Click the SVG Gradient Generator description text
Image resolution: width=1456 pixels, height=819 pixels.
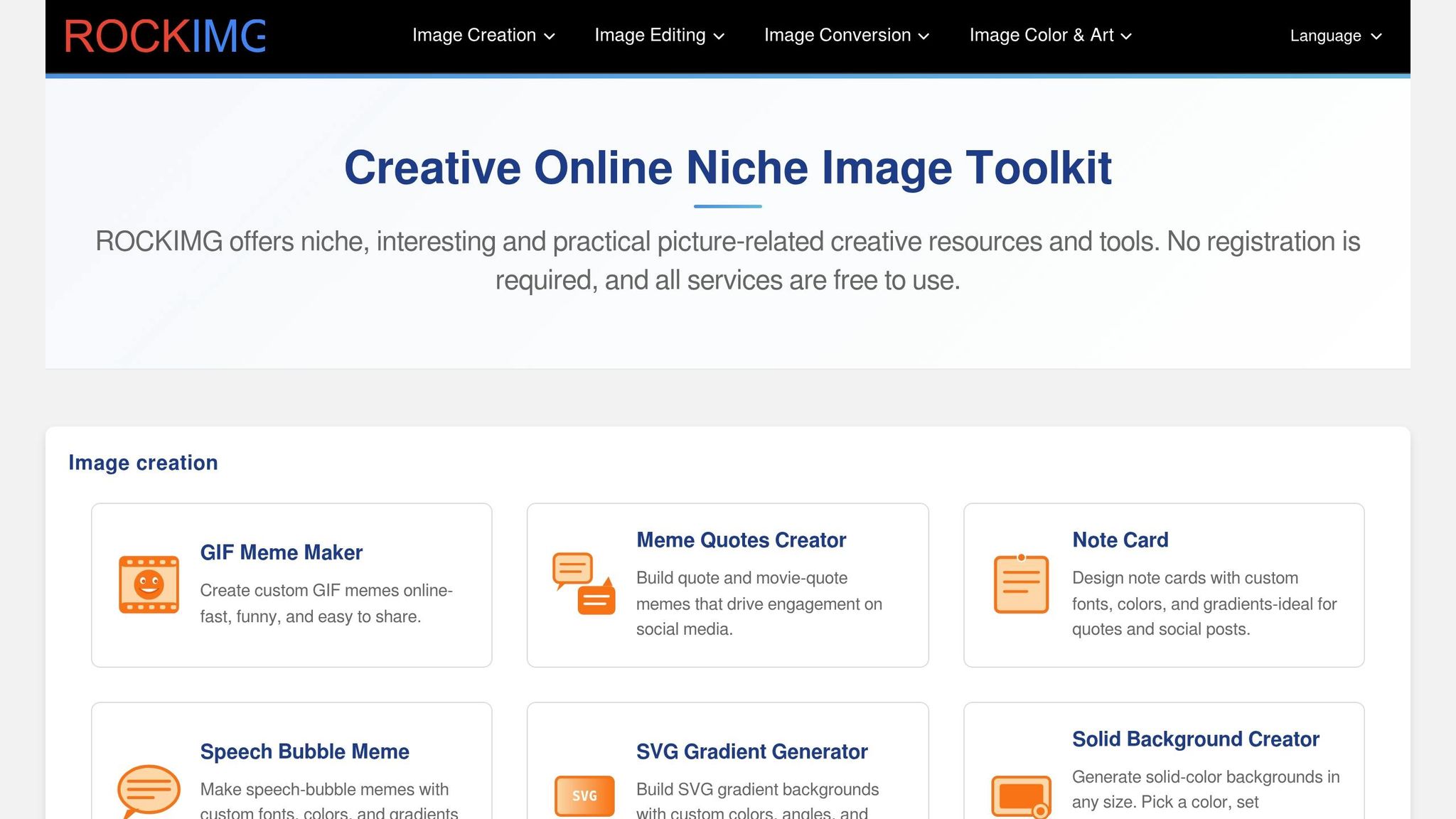tap(757, 799)
